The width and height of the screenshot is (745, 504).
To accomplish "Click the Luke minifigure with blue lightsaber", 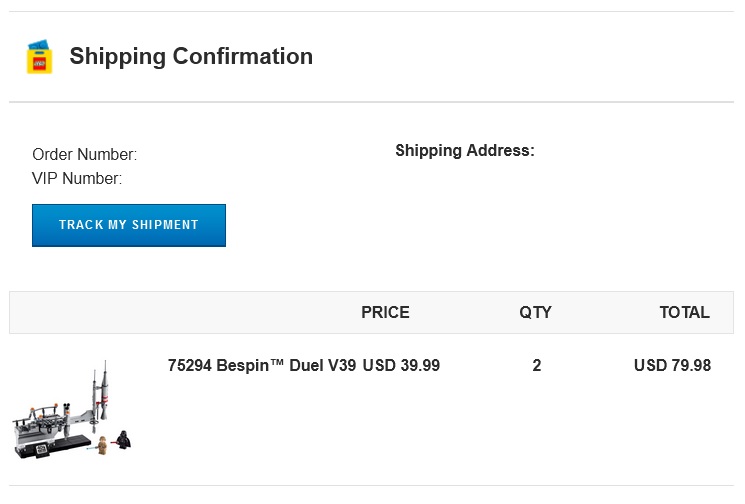I will (x=101, y=445).
